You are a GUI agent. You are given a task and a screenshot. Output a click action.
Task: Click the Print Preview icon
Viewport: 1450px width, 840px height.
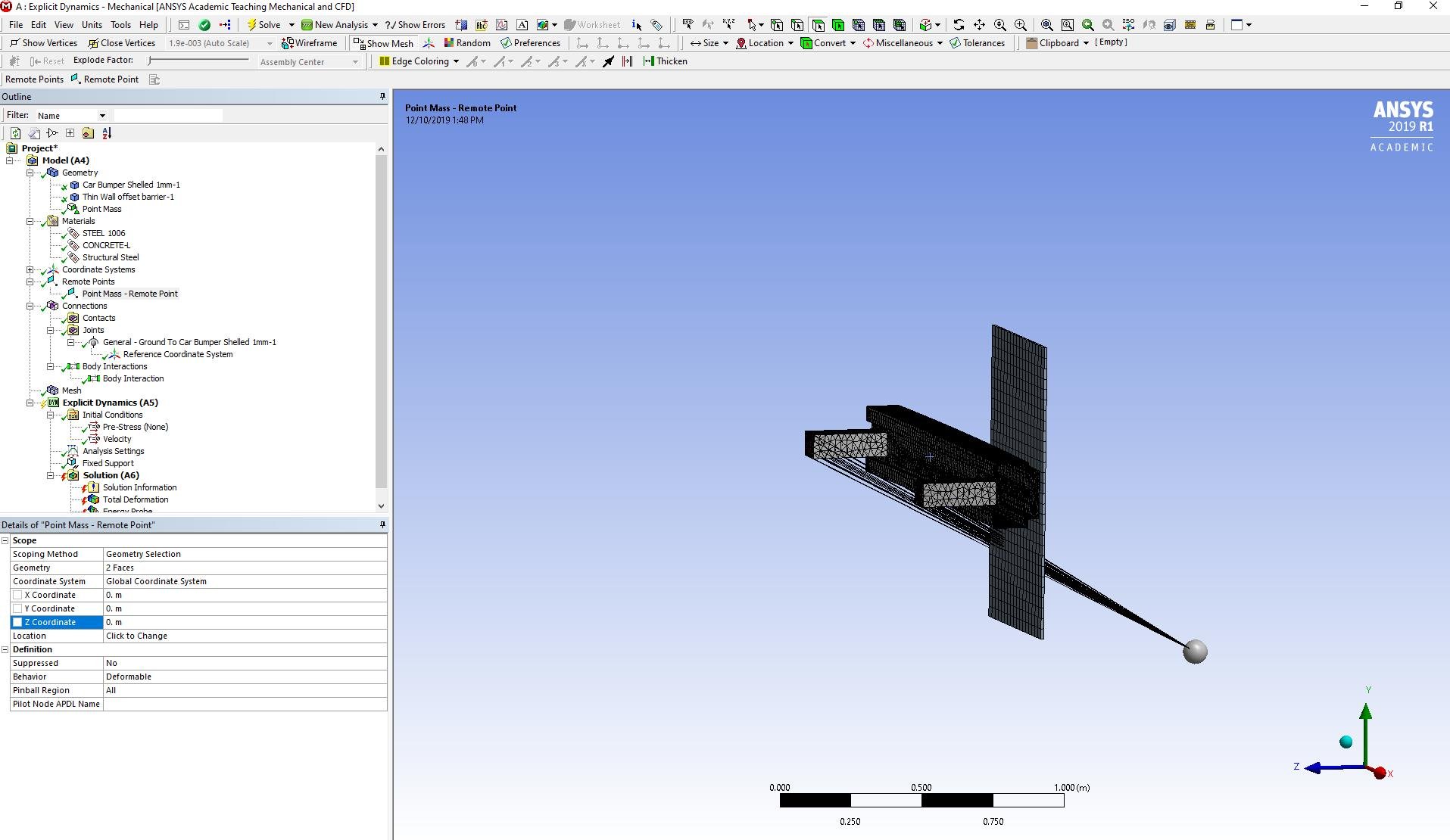pos(1211,25)
